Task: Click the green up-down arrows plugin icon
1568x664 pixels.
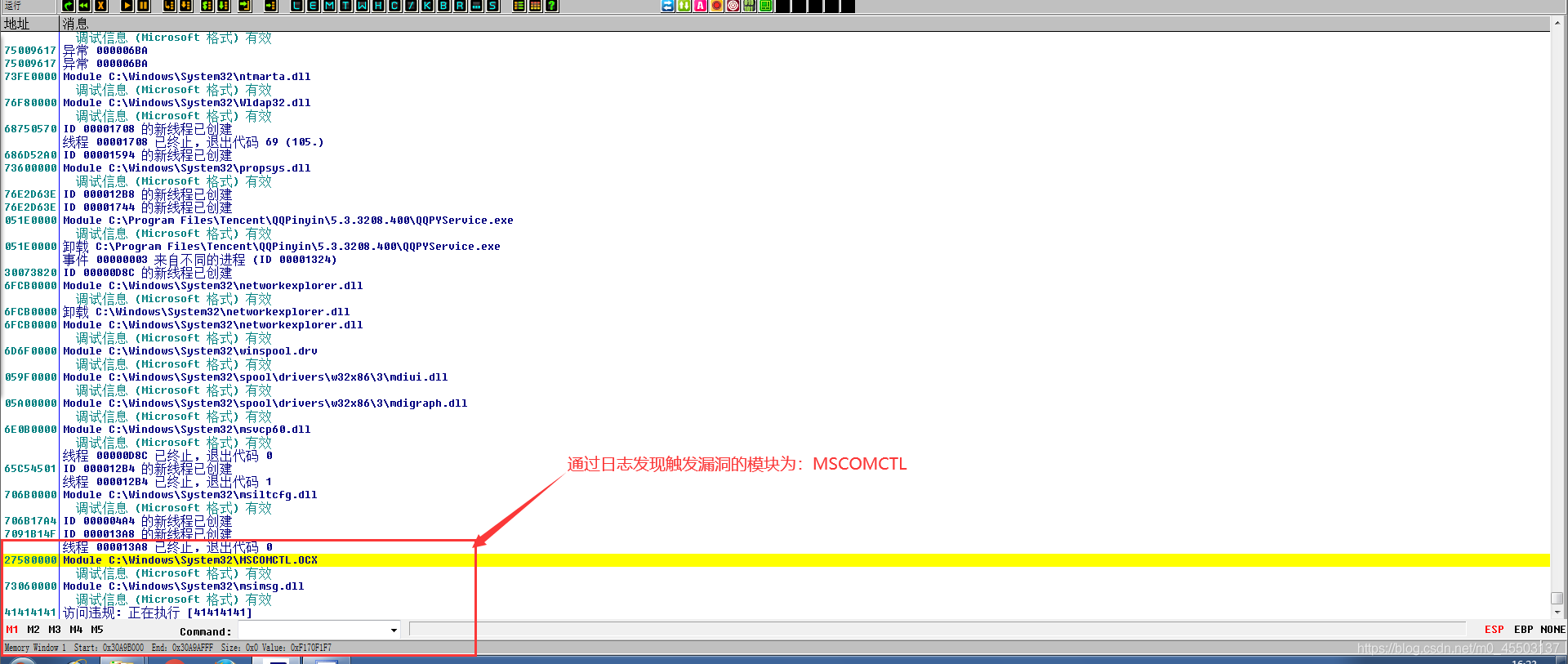Action: pyautogui.click(x=684, y=6)
